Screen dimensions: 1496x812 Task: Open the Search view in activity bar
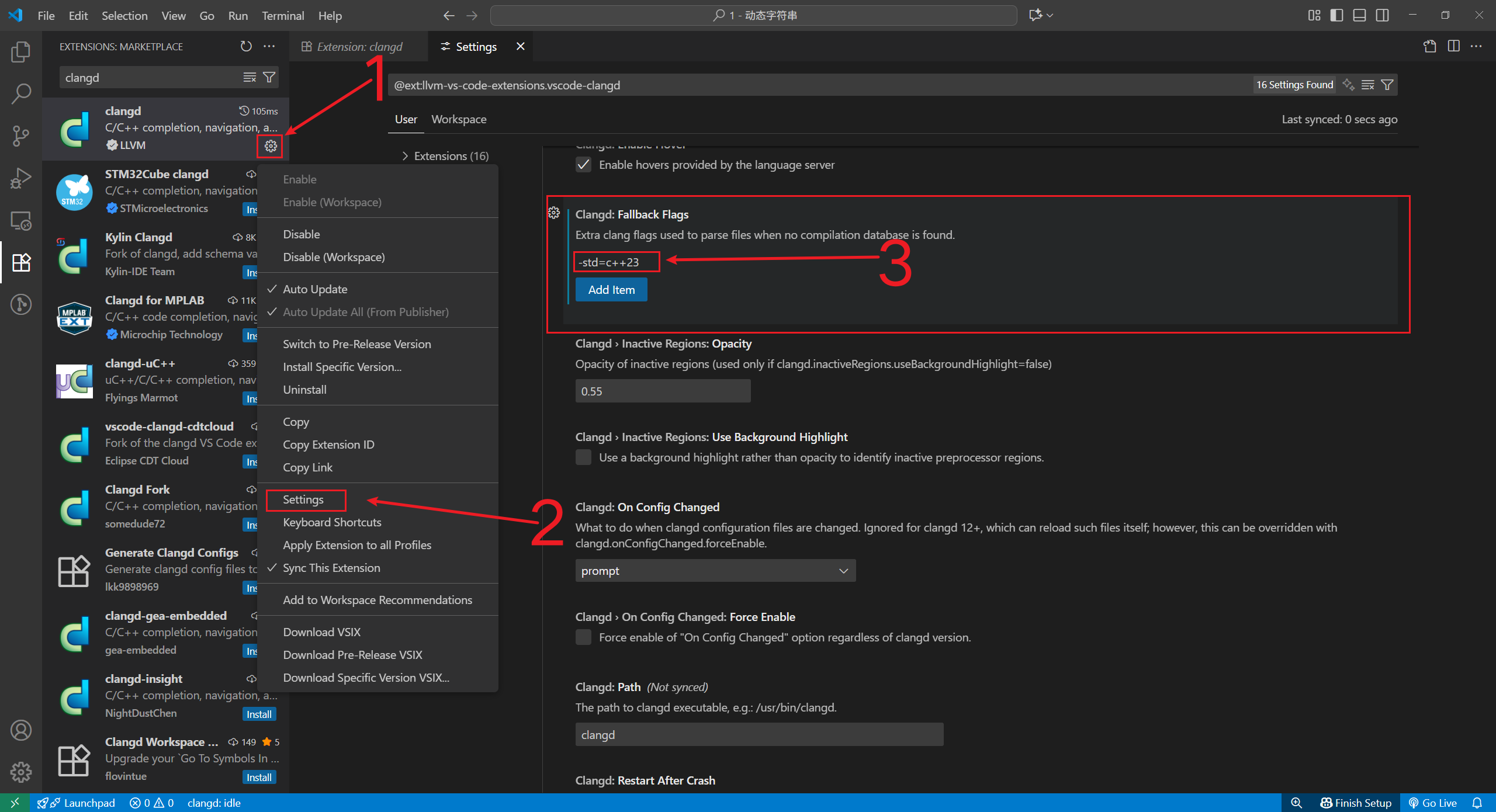(x=21, y=93)
